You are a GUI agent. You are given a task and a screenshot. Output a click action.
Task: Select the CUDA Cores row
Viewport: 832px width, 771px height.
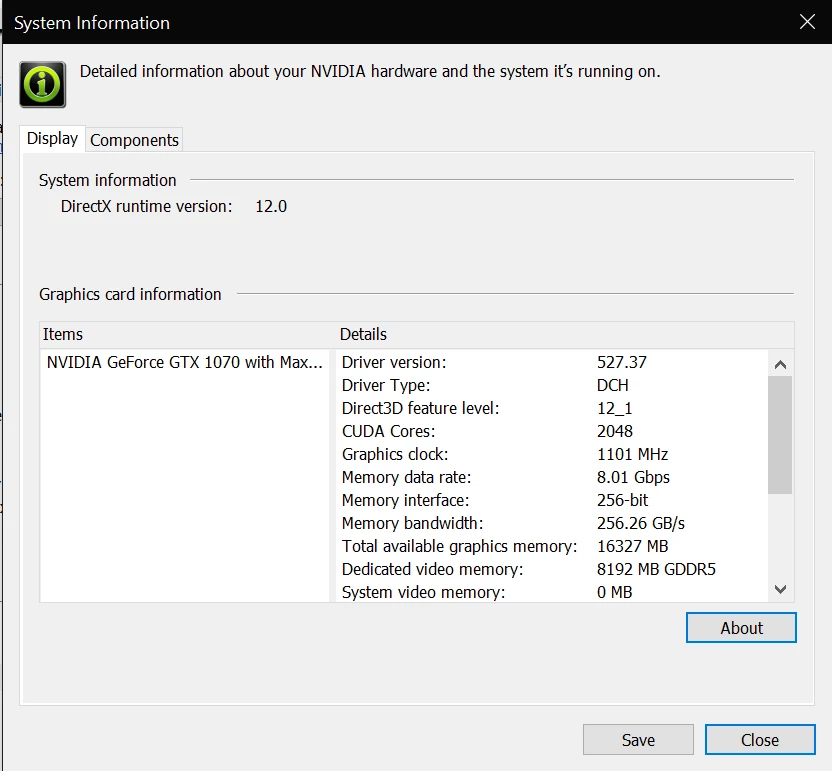[552, 431]
